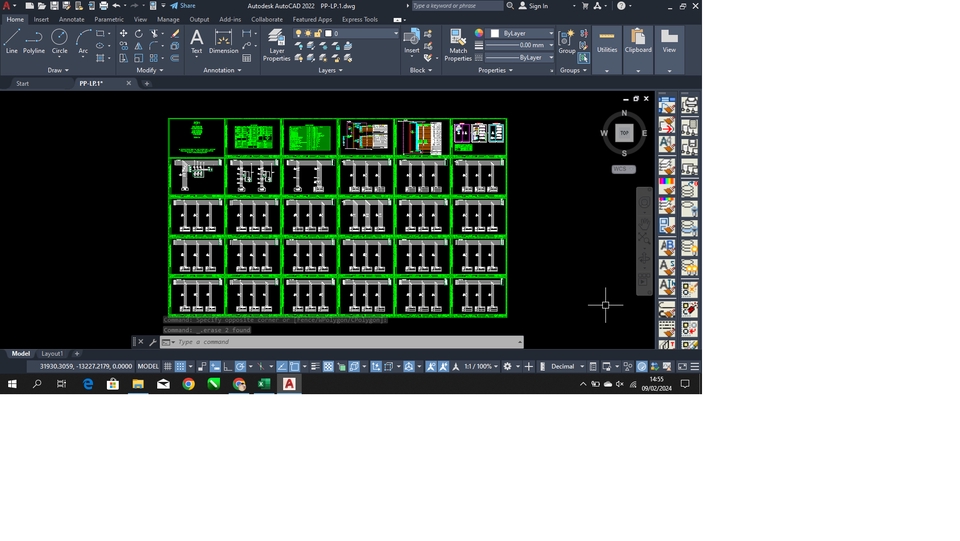Screen dimensions: 960x541
Task: Open the Insert ribbon tab
Action: 41,20
